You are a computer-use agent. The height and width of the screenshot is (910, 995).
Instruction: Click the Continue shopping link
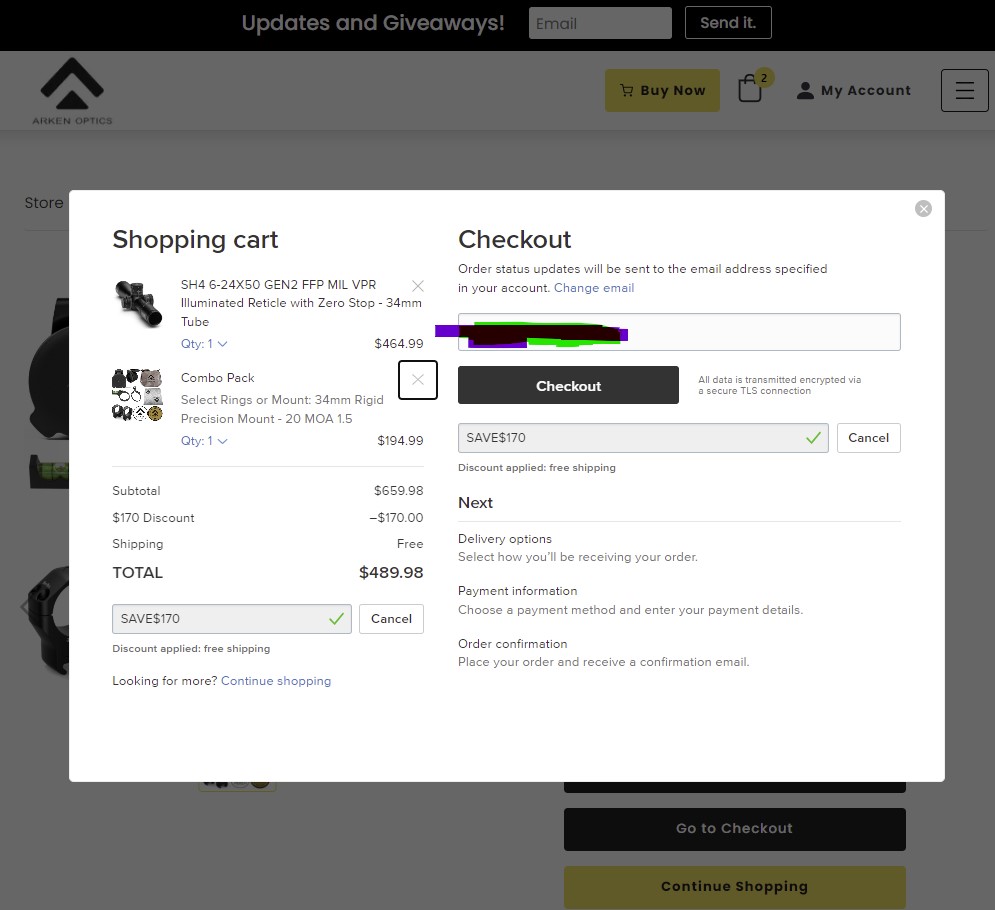tap(276, 680)
